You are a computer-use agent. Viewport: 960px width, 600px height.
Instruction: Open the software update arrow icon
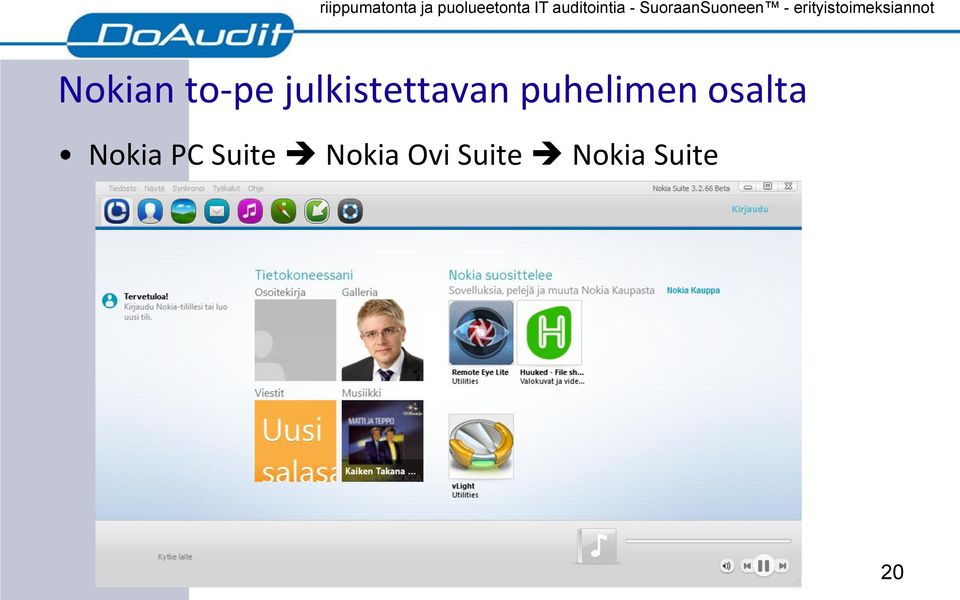[x=317, y=211]
